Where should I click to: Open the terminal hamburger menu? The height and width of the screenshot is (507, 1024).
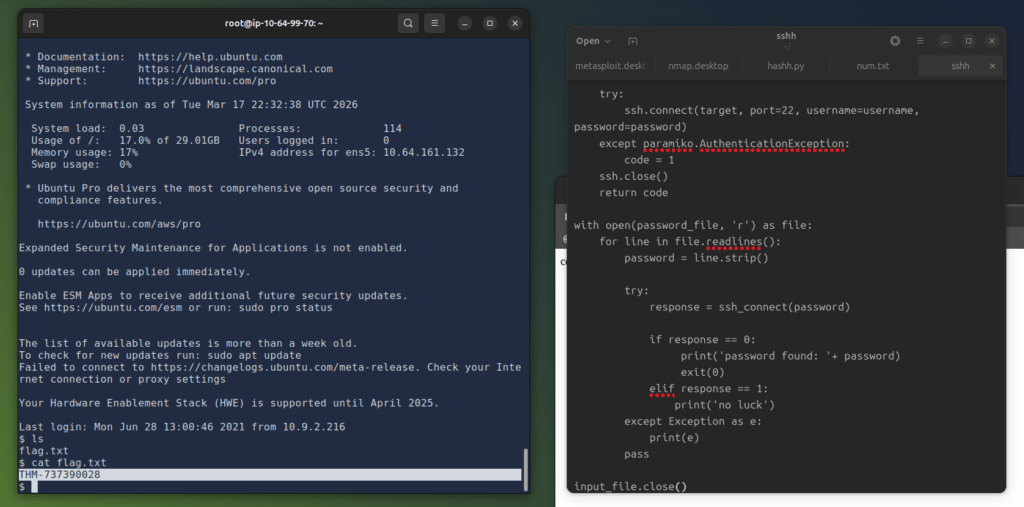pyautogui.click(x=434, y=24)
